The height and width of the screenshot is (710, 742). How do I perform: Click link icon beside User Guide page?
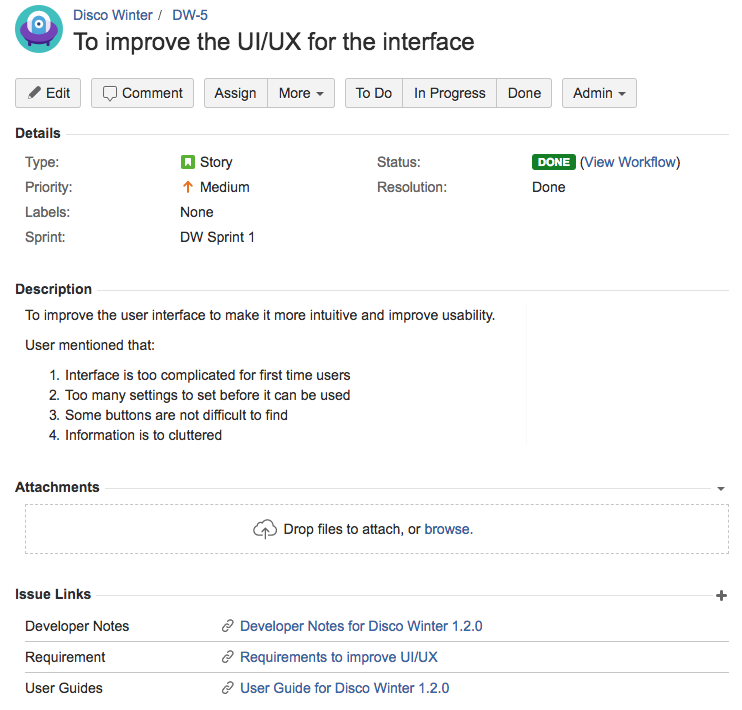point(228,689)
